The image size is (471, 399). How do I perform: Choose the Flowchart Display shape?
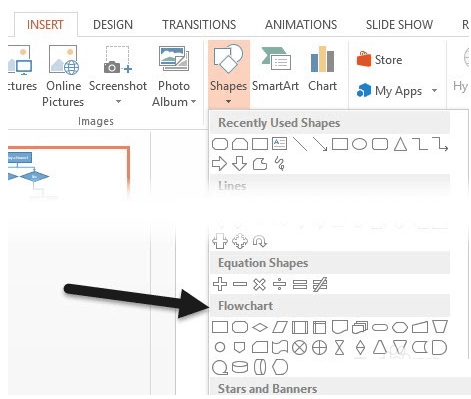280,367
